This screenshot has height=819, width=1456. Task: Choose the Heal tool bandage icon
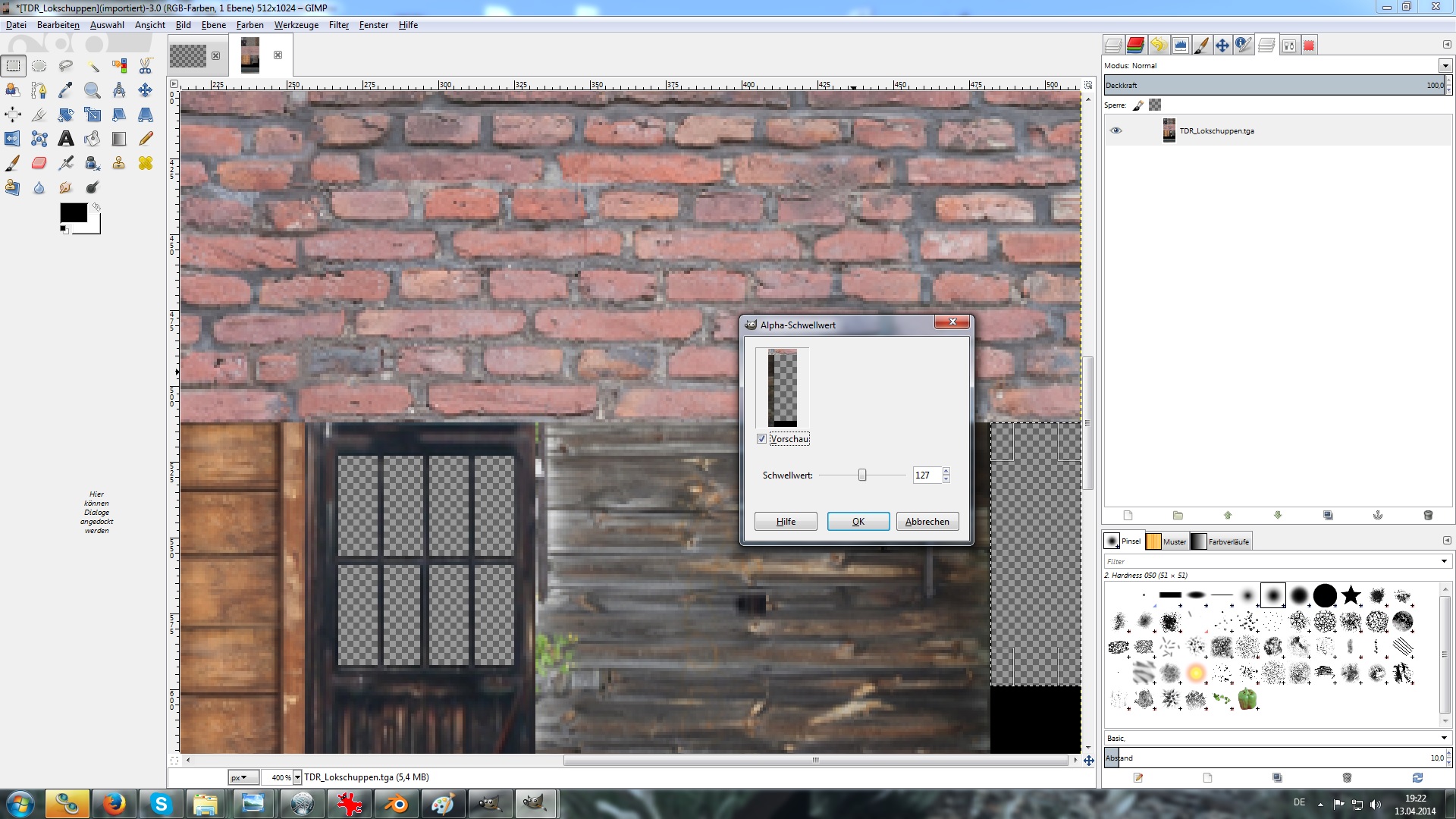click(146, 163)
